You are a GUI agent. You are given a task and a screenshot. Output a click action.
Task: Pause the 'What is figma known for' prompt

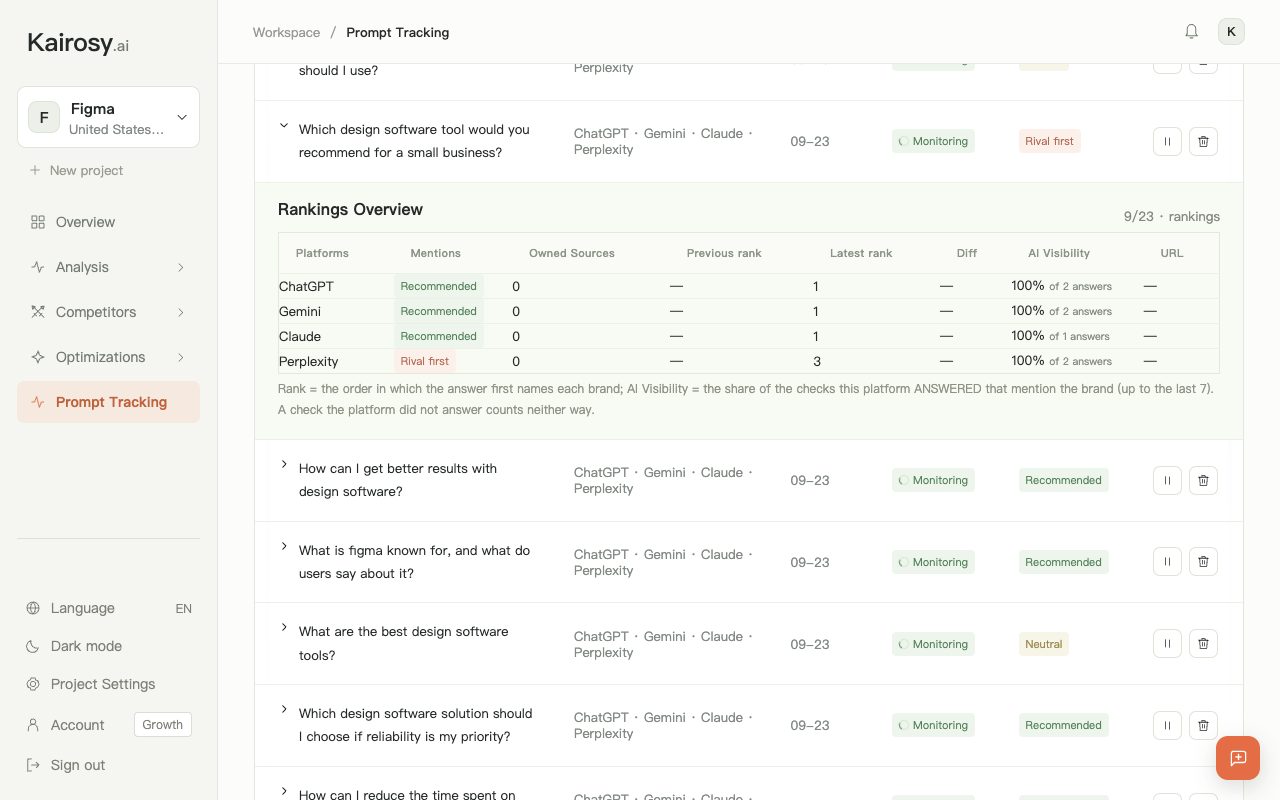tap(1167, 562)
